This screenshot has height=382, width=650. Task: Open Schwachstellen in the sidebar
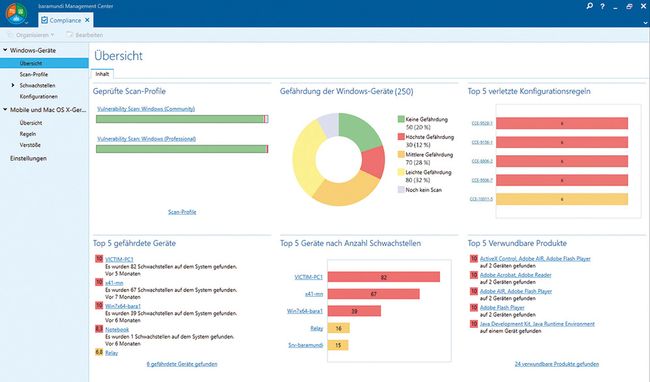37,85
